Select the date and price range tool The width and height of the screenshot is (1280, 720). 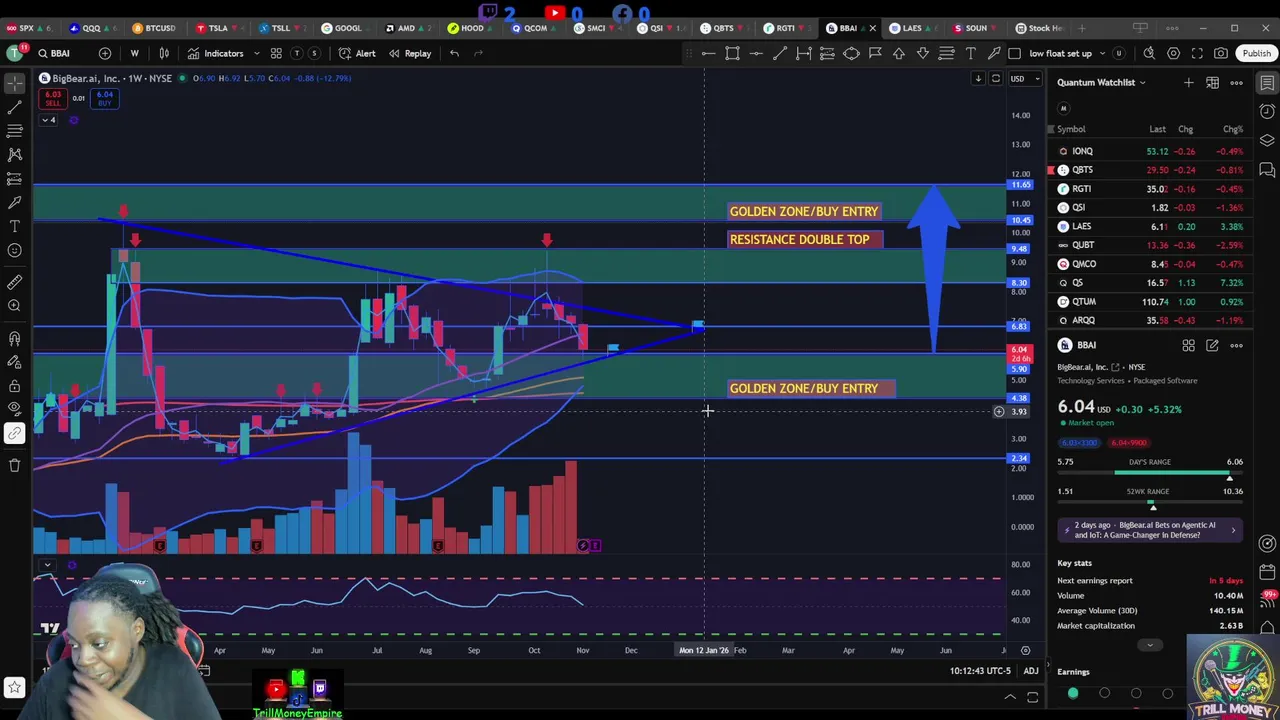[804, 53]
